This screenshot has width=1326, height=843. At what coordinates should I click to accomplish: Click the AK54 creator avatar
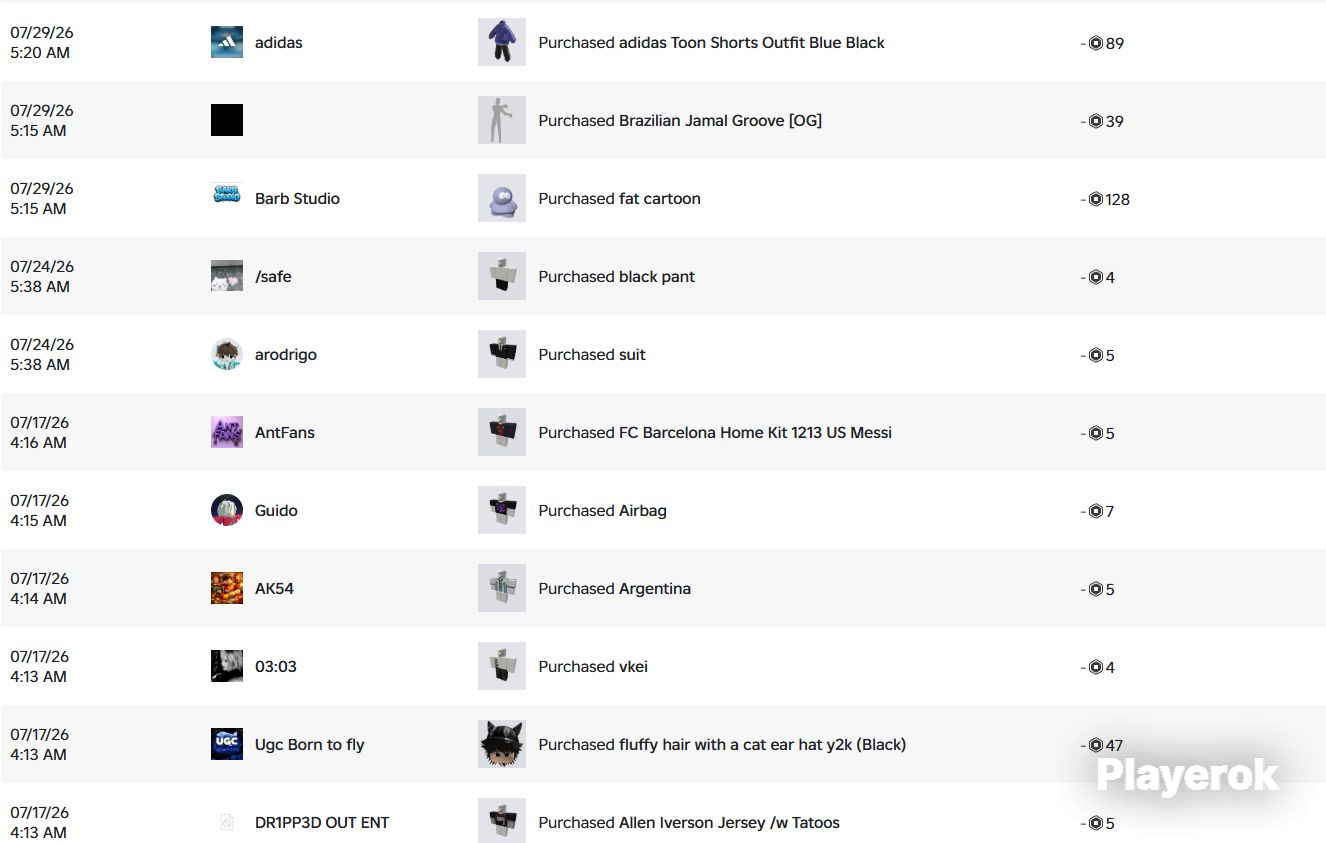click(227, 588)
